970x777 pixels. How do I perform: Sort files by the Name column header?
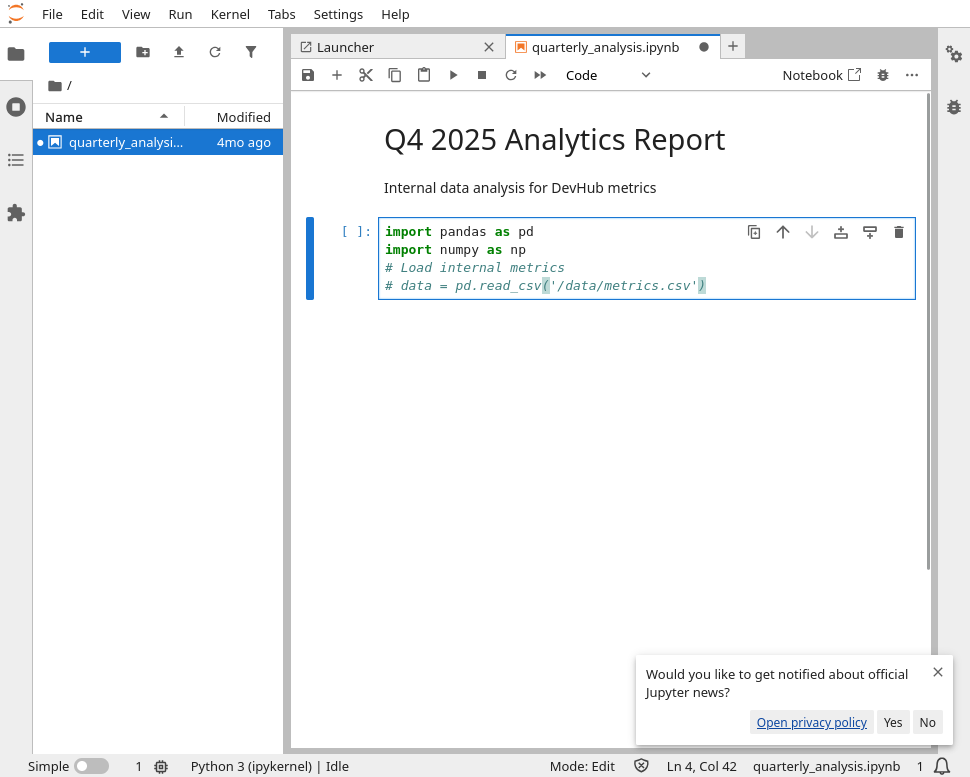(x=108, y=117)
